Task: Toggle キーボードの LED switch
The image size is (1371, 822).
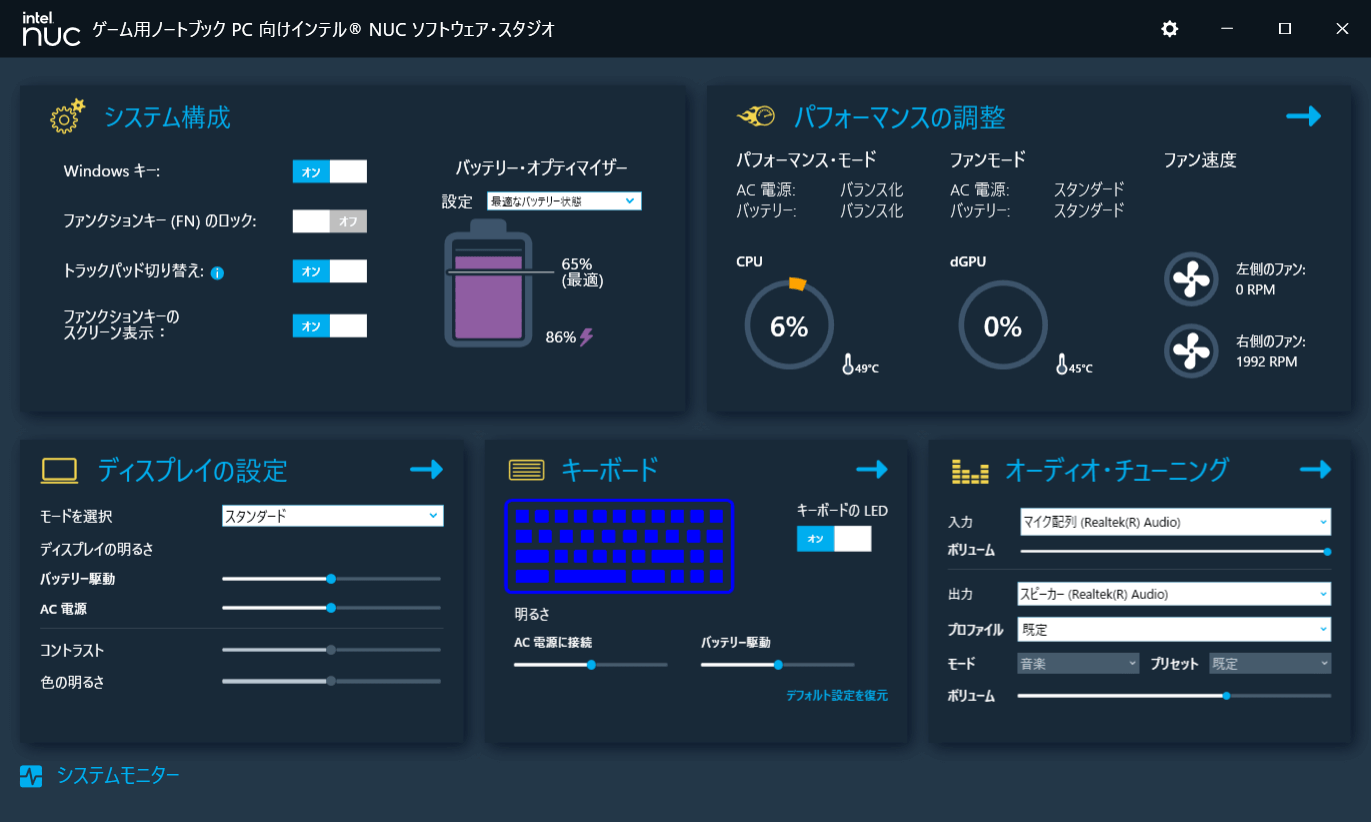Action: click(834, 539)
